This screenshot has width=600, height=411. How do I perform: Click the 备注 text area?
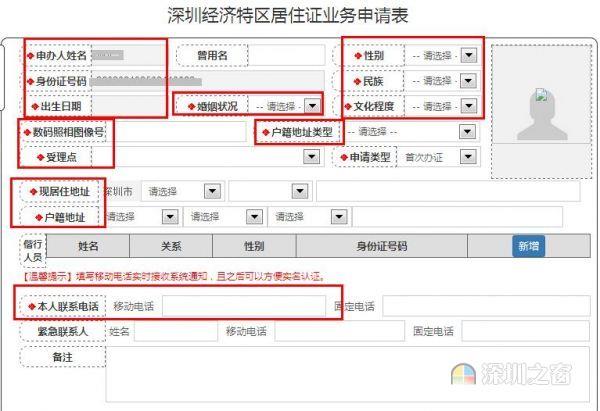(347, 374)
